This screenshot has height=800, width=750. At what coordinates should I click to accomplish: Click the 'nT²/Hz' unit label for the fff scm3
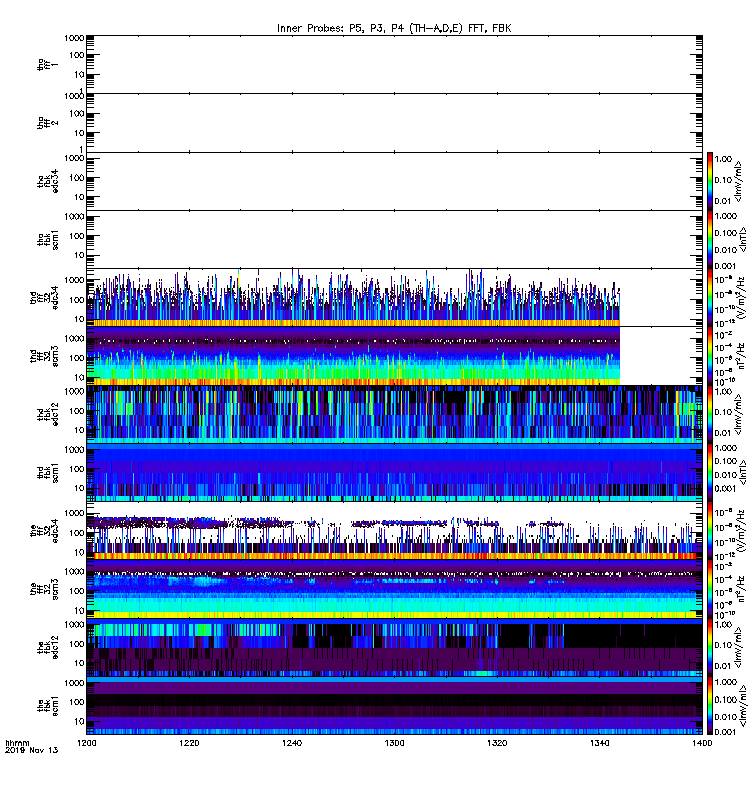pos(741,589)
